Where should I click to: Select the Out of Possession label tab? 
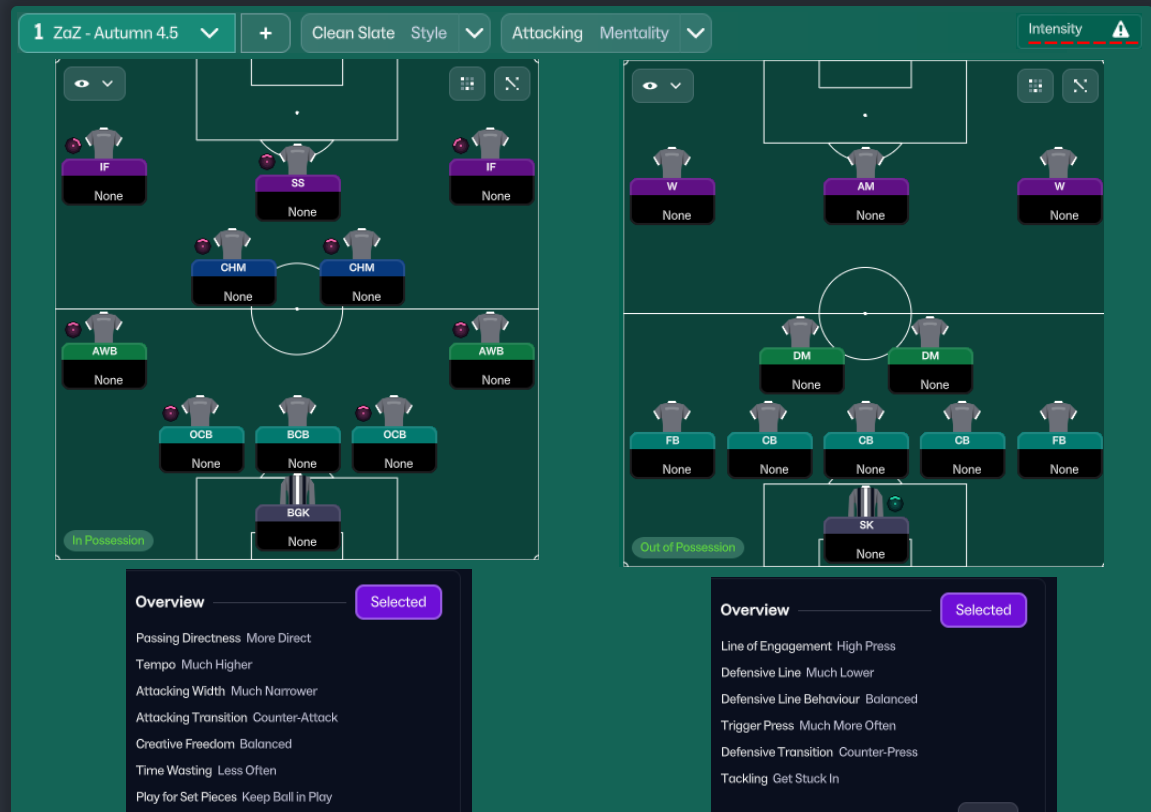pyautogui.click(x=688, y=548)
